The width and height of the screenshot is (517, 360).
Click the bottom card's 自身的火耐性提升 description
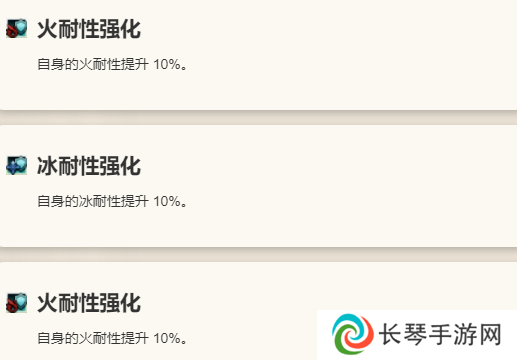tap(93, 338)
